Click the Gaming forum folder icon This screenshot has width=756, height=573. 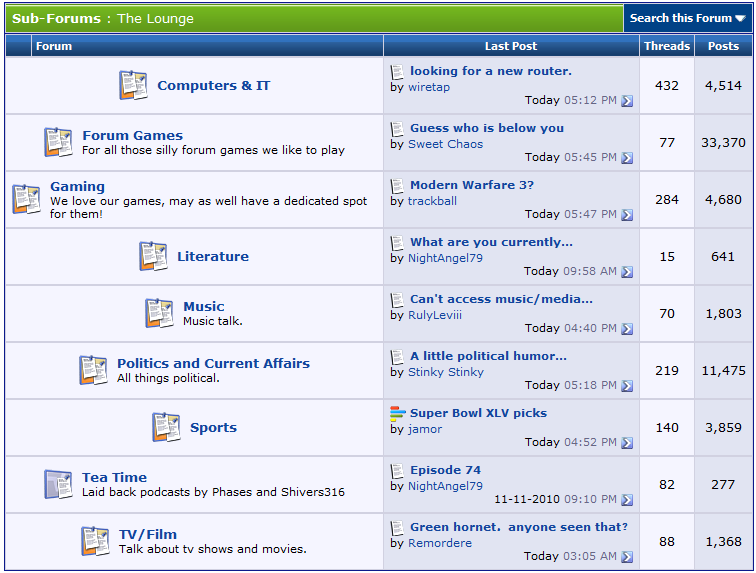[26, 199]
